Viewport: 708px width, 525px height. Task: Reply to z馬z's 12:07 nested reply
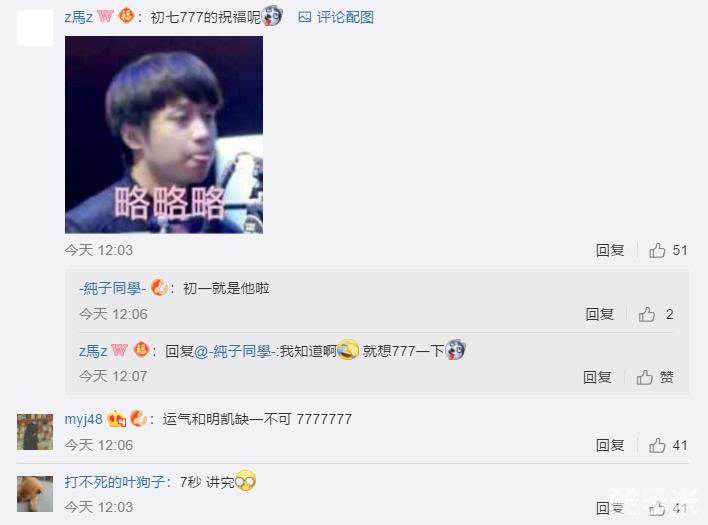pos(597,377)
